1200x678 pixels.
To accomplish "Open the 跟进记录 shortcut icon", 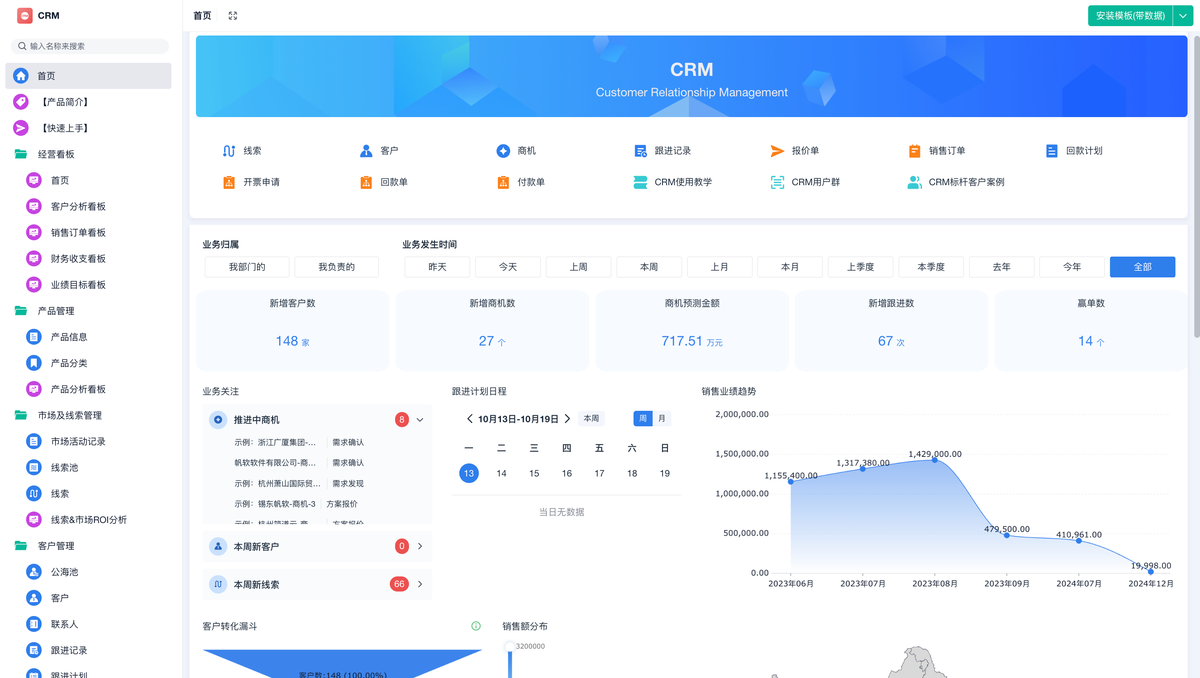I will pyautogui.click(x=640, y=151).
